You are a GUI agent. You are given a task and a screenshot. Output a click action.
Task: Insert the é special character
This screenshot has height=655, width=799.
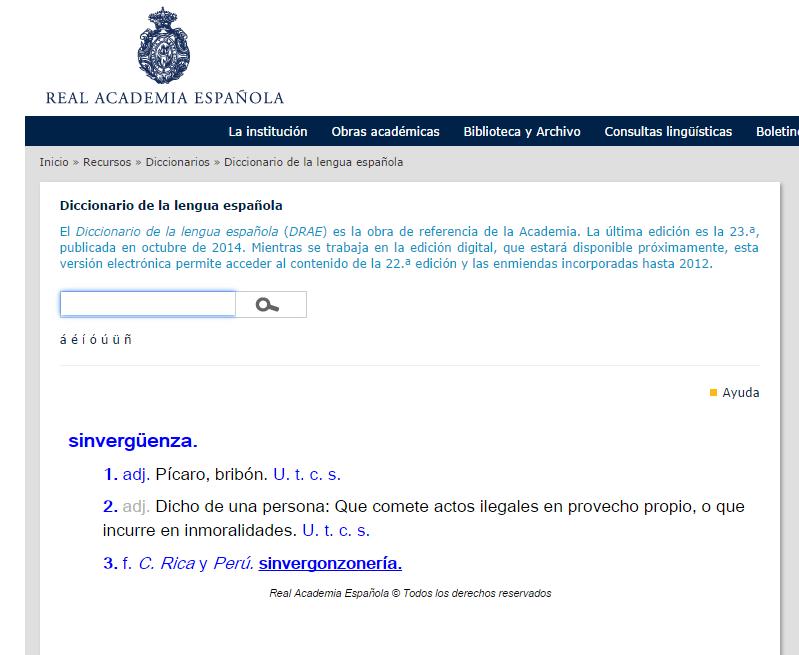point(74,339)
